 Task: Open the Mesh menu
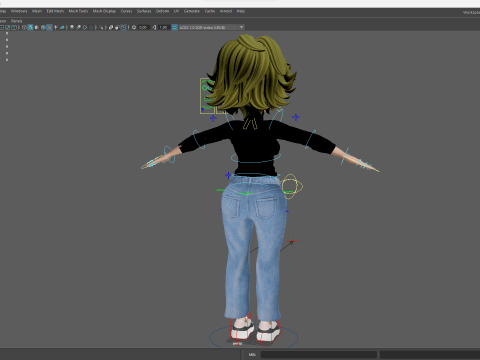tap(37, 11)
